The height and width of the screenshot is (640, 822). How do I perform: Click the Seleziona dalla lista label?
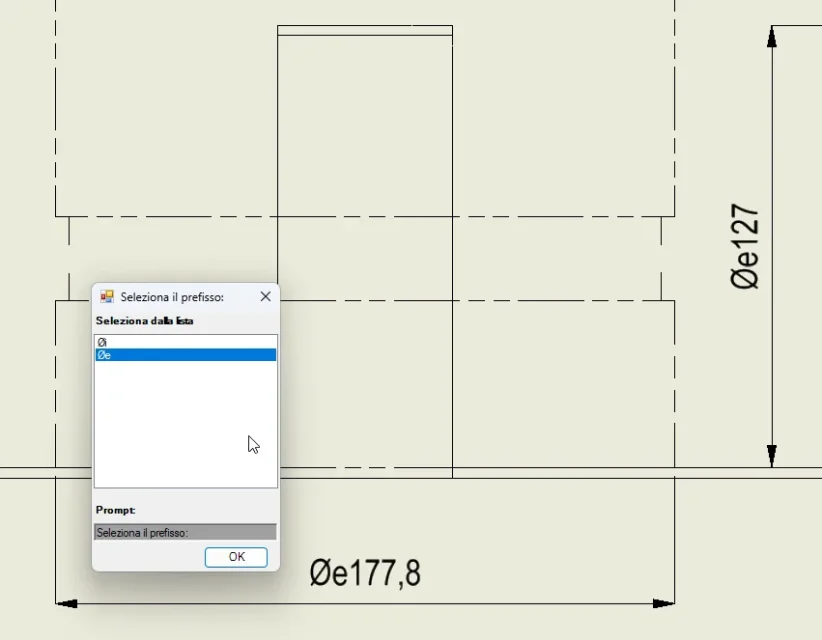[x=145, y=321]
